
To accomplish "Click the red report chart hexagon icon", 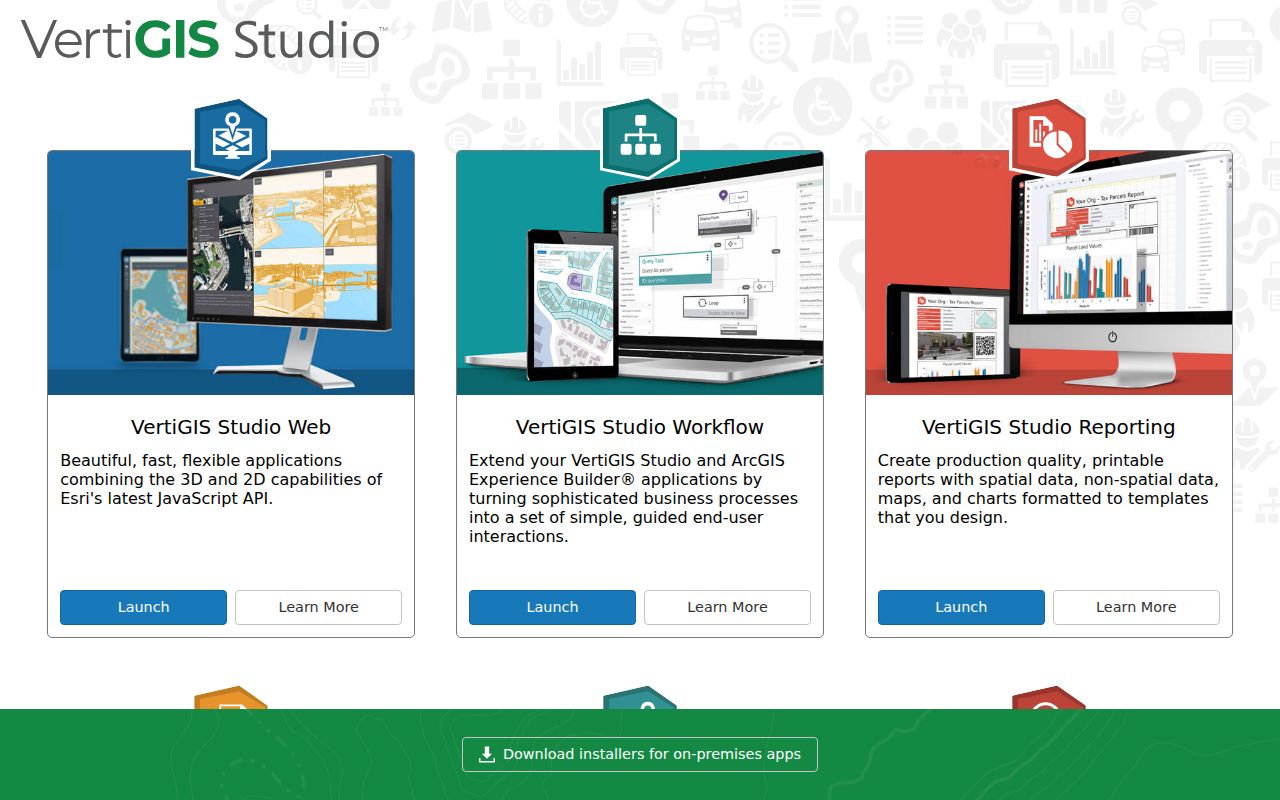I will pyautogui.click(x=1049, y=138).
